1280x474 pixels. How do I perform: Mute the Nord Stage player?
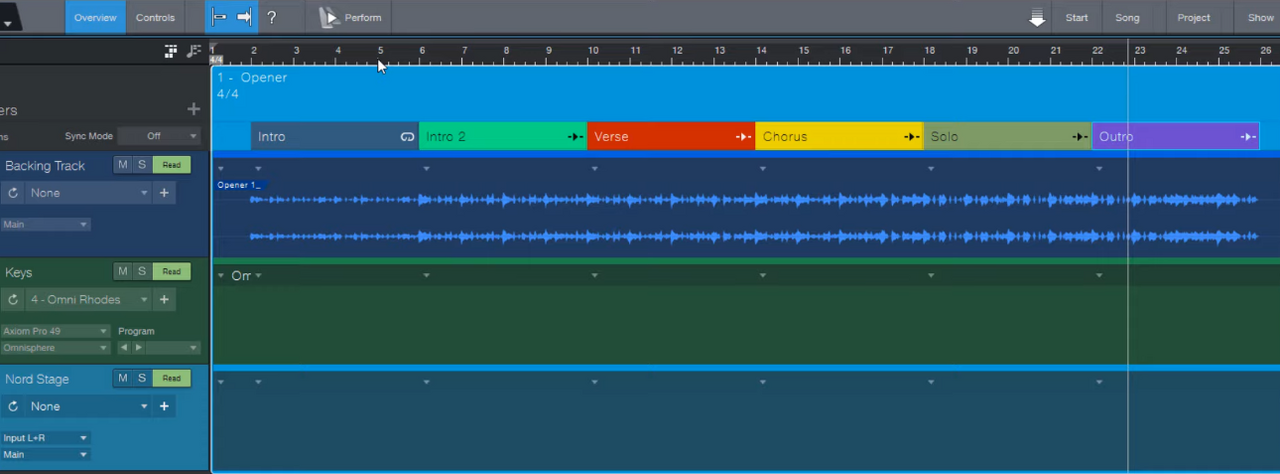[123, 378]
